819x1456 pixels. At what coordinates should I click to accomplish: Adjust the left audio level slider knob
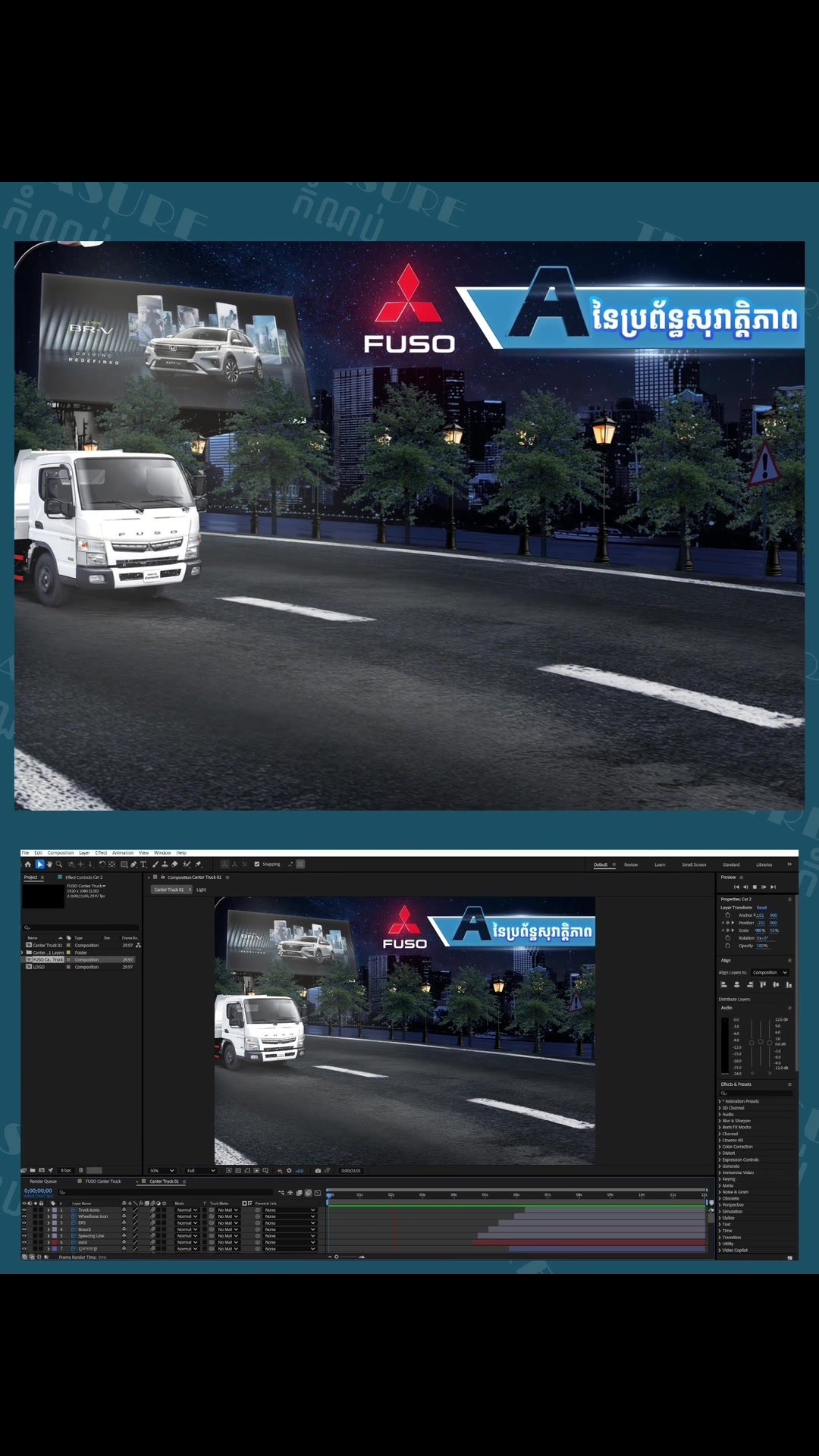click(x=752, y=1043)
